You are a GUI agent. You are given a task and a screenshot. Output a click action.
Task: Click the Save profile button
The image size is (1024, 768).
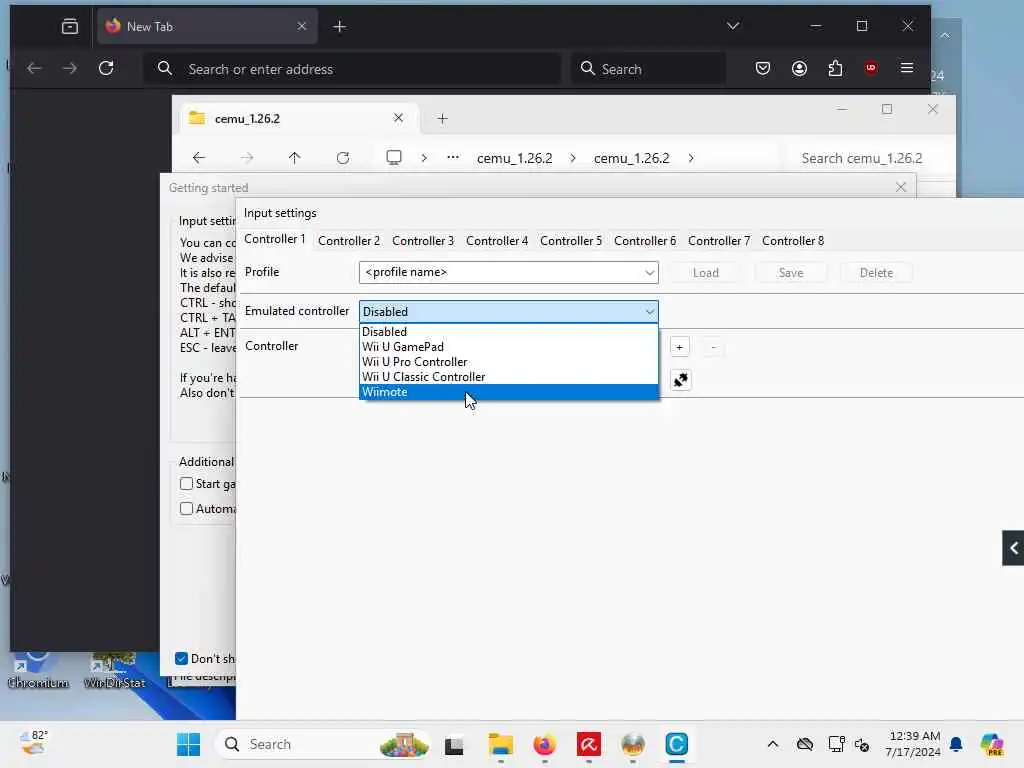[x=791, y=273]
